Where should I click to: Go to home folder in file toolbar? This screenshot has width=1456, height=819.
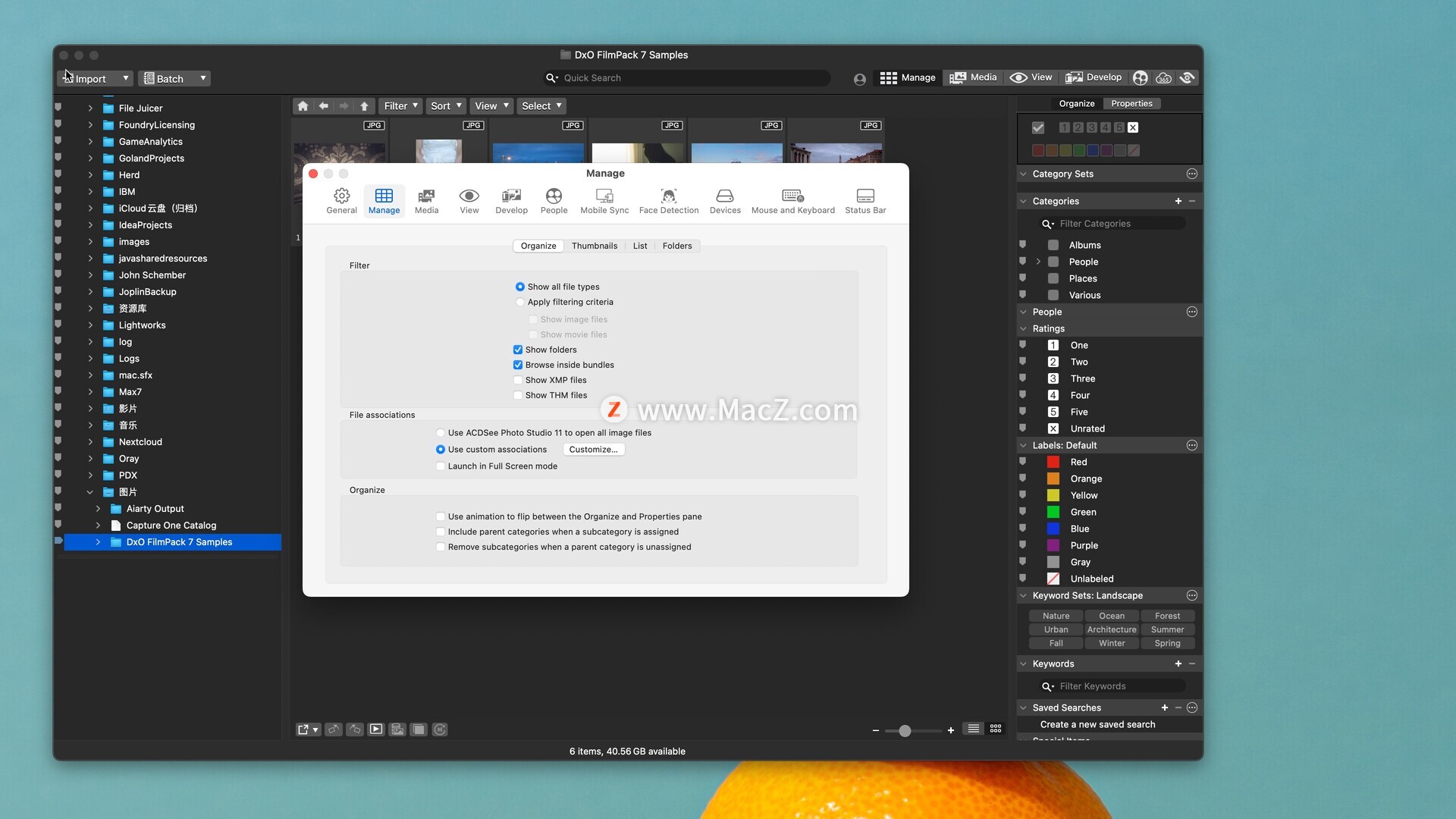click(303, 106)
